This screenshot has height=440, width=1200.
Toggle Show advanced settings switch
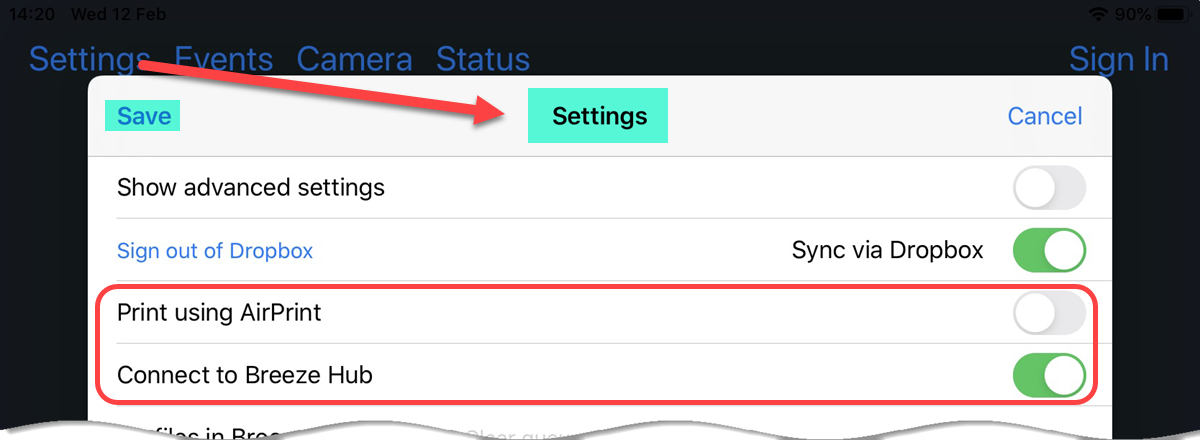click(x=1049, y=187)
